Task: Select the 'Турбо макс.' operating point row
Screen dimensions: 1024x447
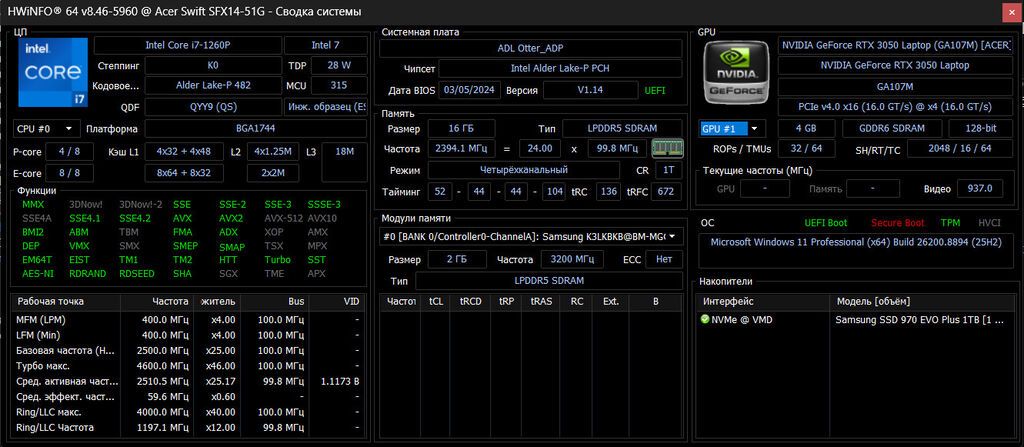Action: (188, 366)
